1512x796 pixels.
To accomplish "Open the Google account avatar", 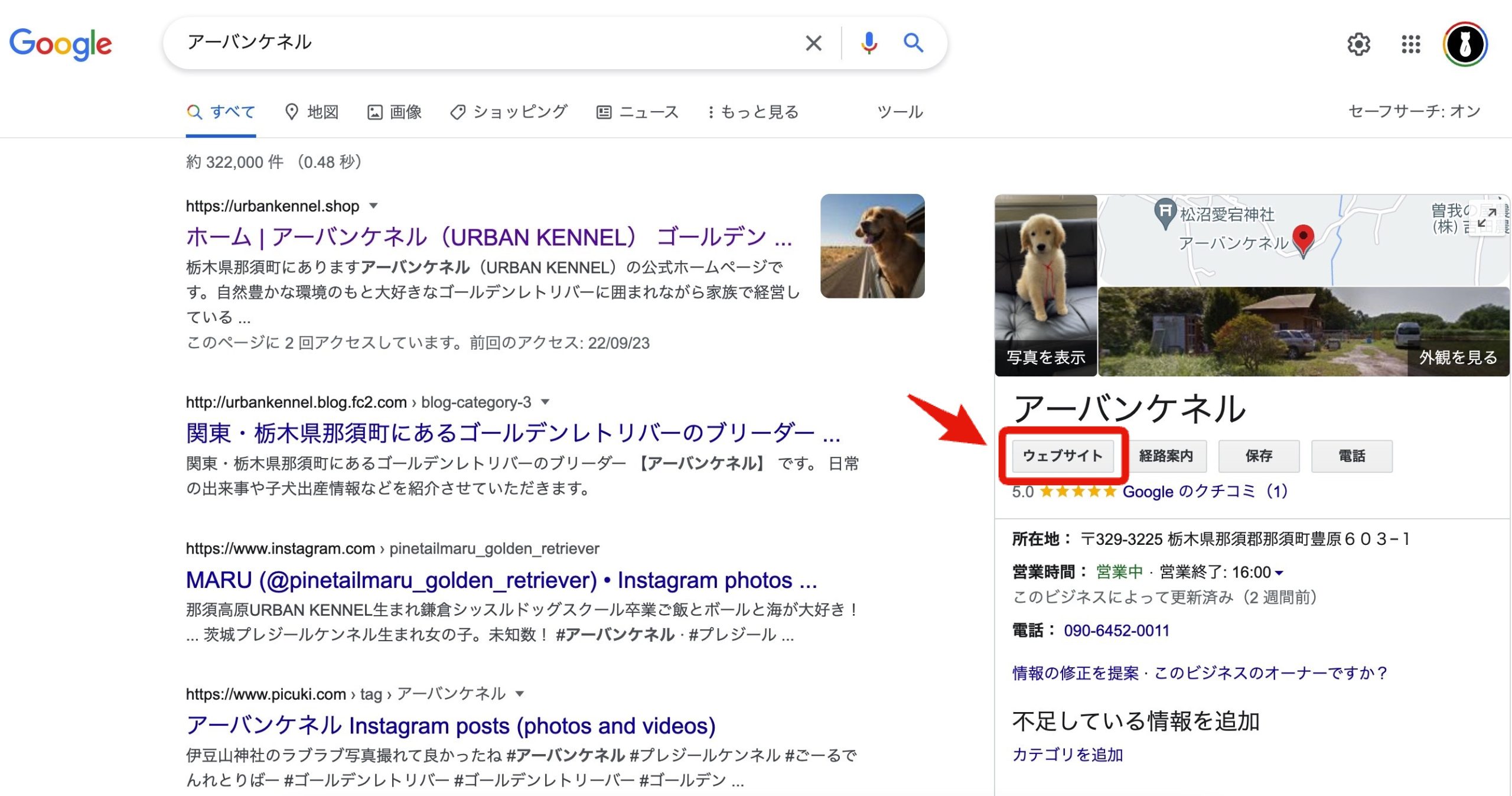I will [1465, 44].
